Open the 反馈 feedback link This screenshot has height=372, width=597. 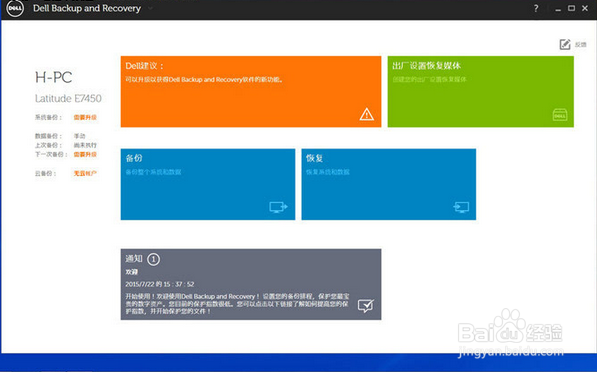(581, 45)
